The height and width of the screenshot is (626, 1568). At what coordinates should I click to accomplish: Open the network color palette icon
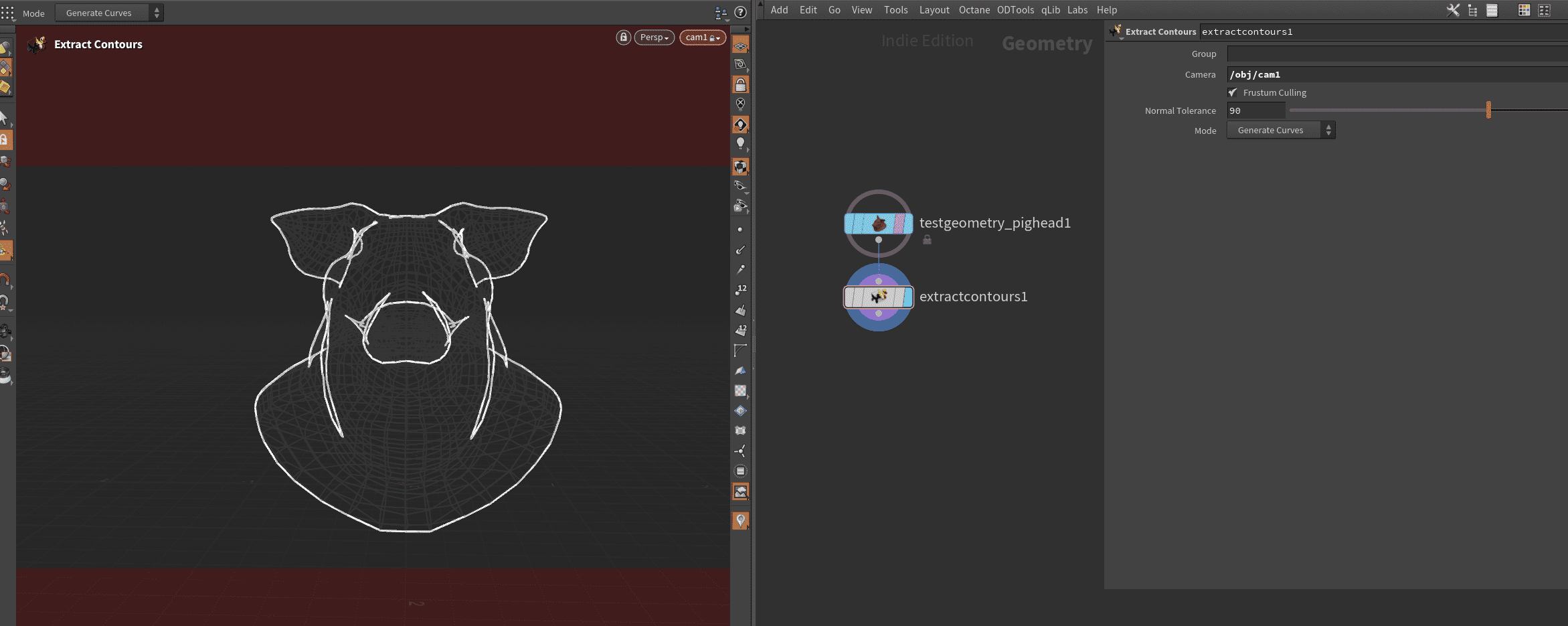pyautogui.click(x=1524, y=10)
